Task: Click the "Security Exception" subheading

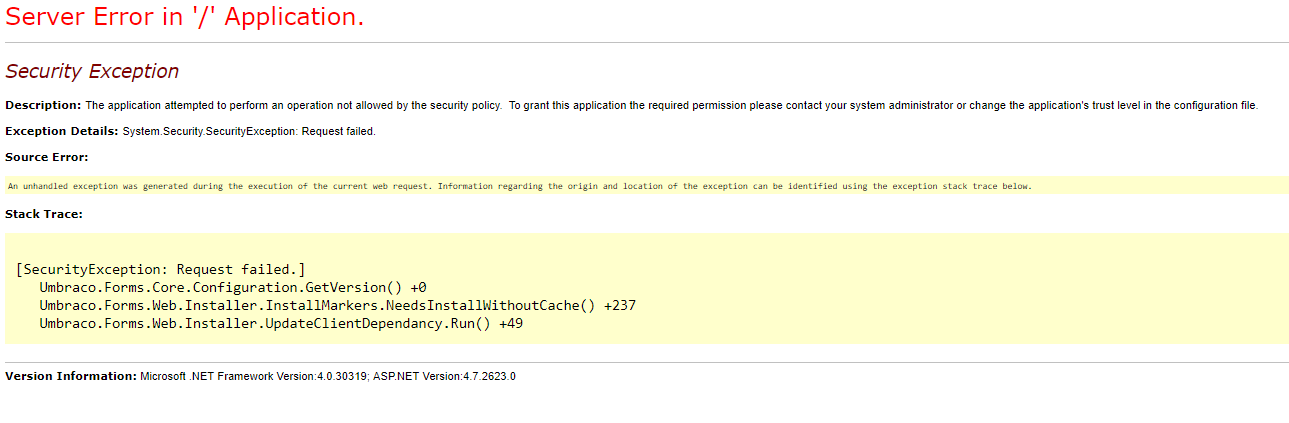Action: pos(92,71)
